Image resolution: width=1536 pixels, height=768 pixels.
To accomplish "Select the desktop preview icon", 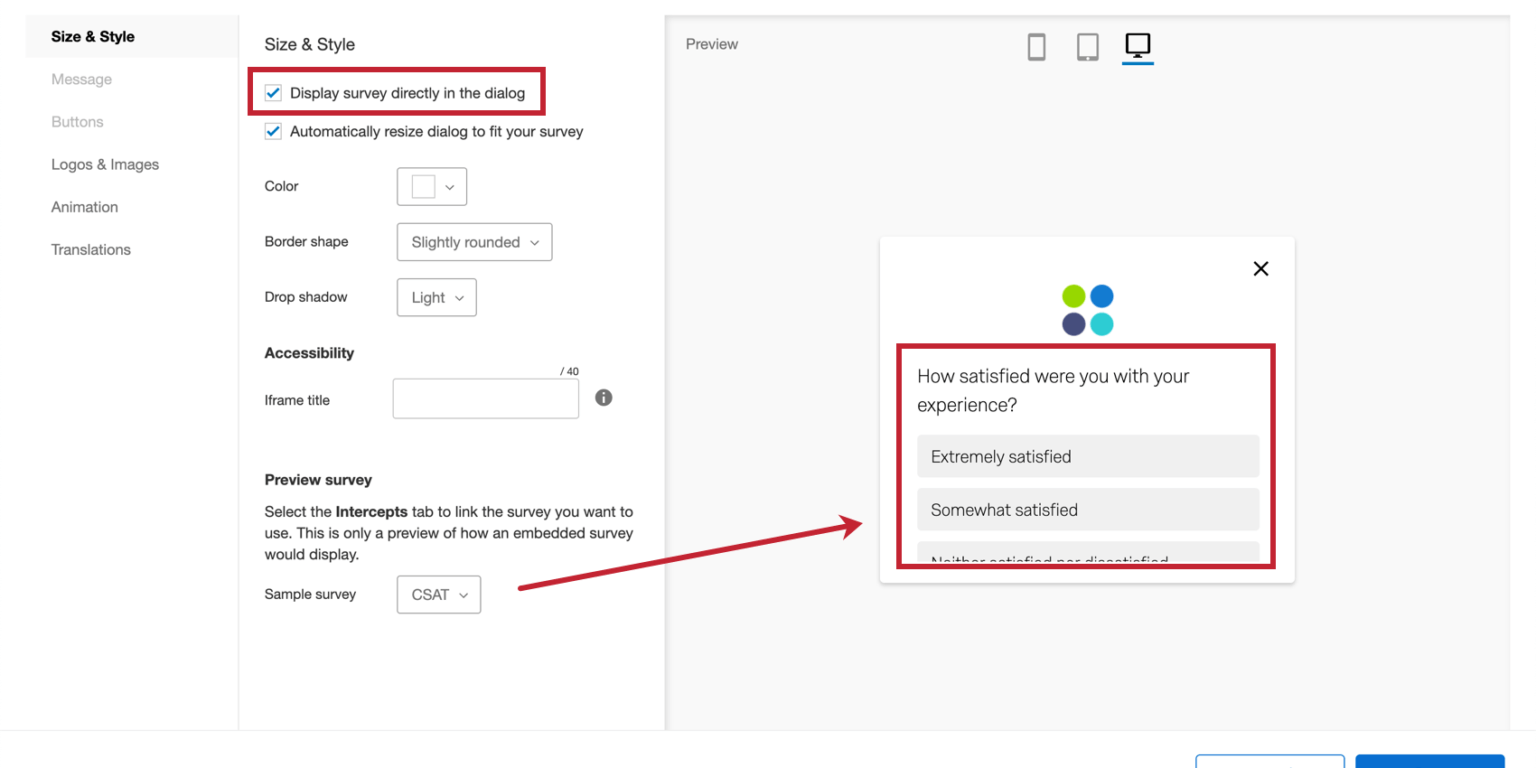I will click(x=1138, y=44).
